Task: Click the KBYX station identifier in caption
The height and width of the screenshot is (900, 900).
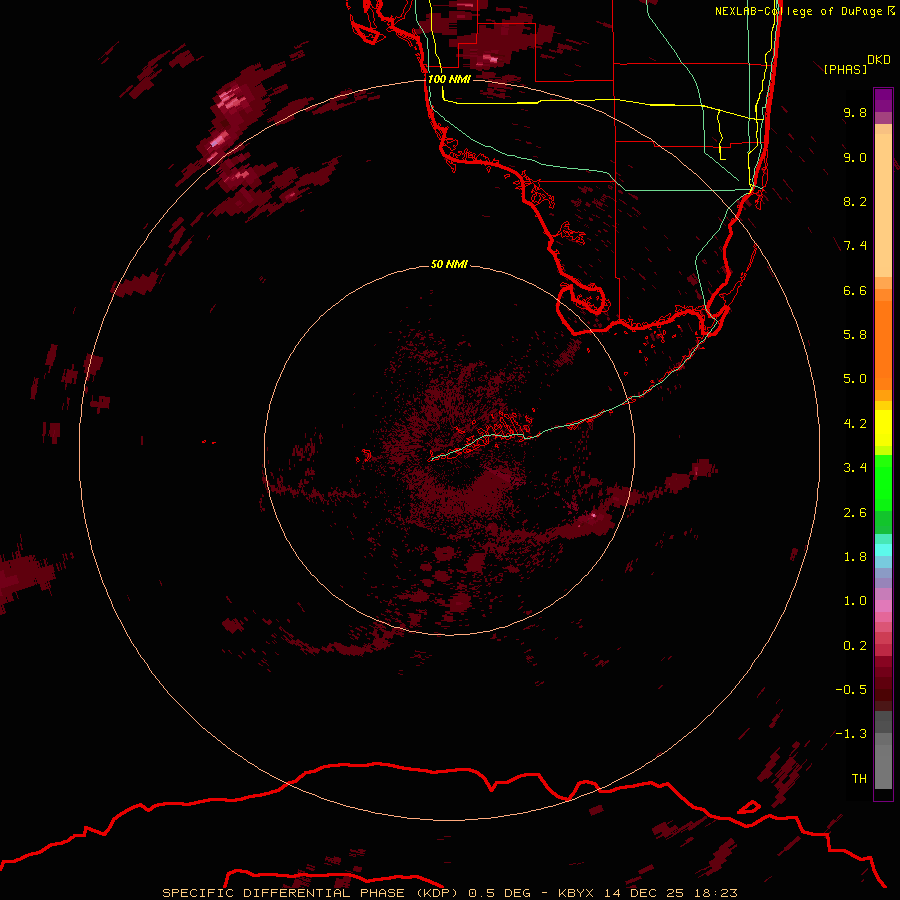Action: pos(577,893)
